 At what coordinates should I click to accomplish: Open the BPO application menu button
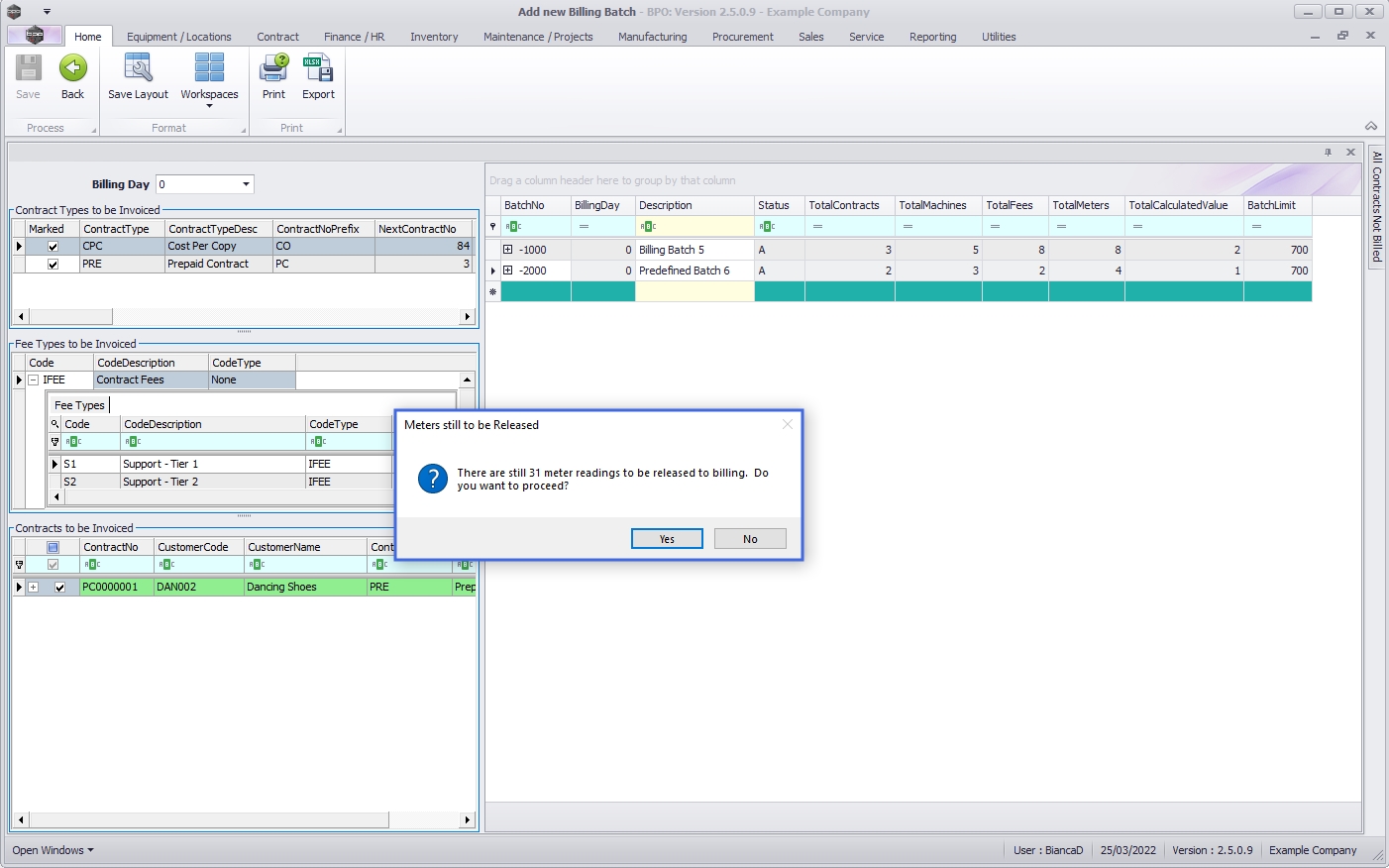click(x=35, y=36)
